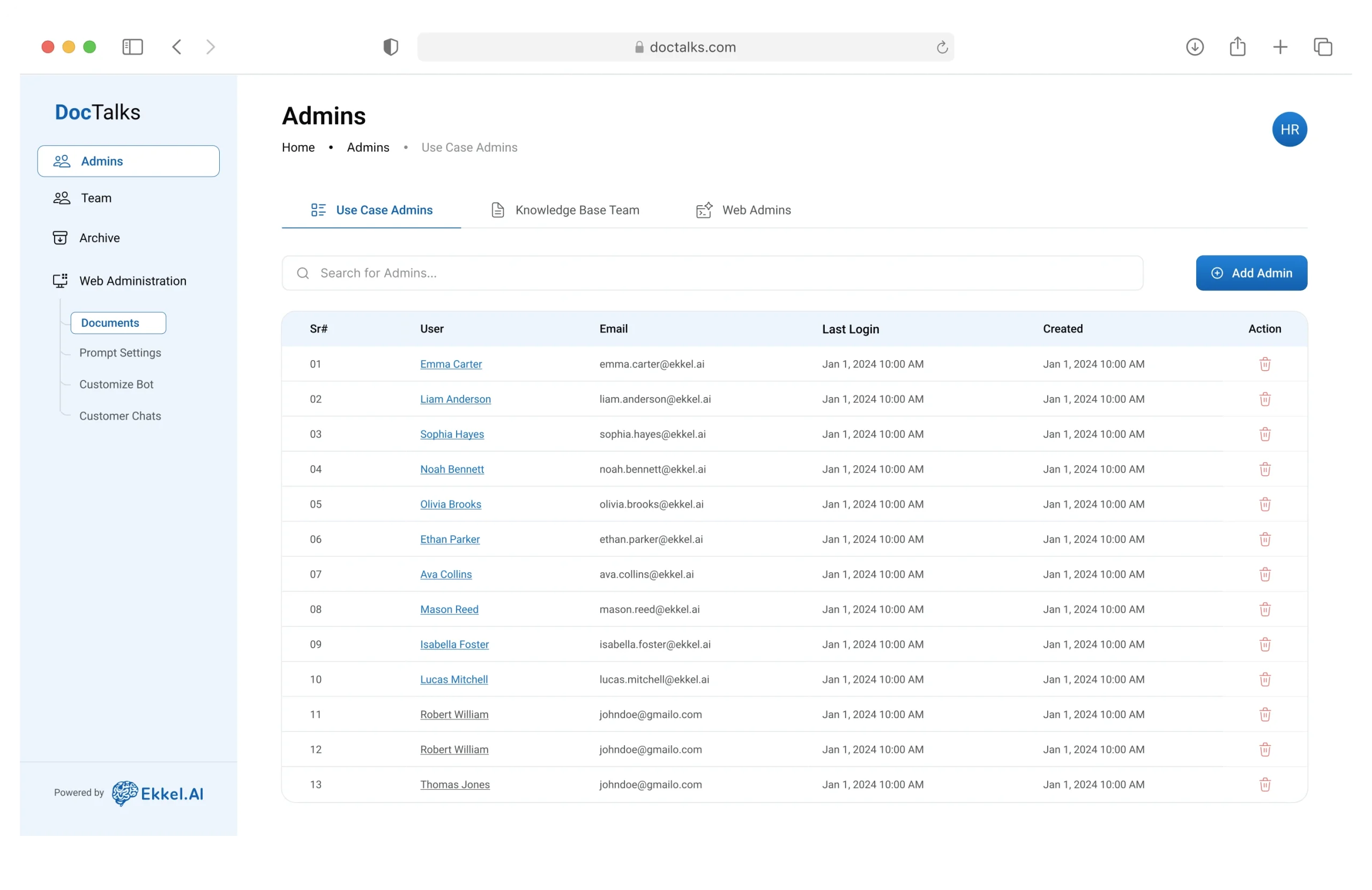Click the browser share icon
This screenshot has height=890, width=1372.
[1237, 47]
